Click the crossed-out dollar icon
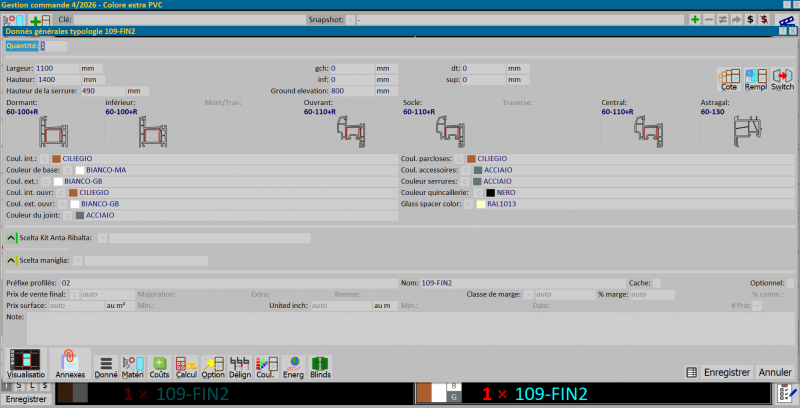The height and width of the screenshot is (408, 800). click(764, 19)
